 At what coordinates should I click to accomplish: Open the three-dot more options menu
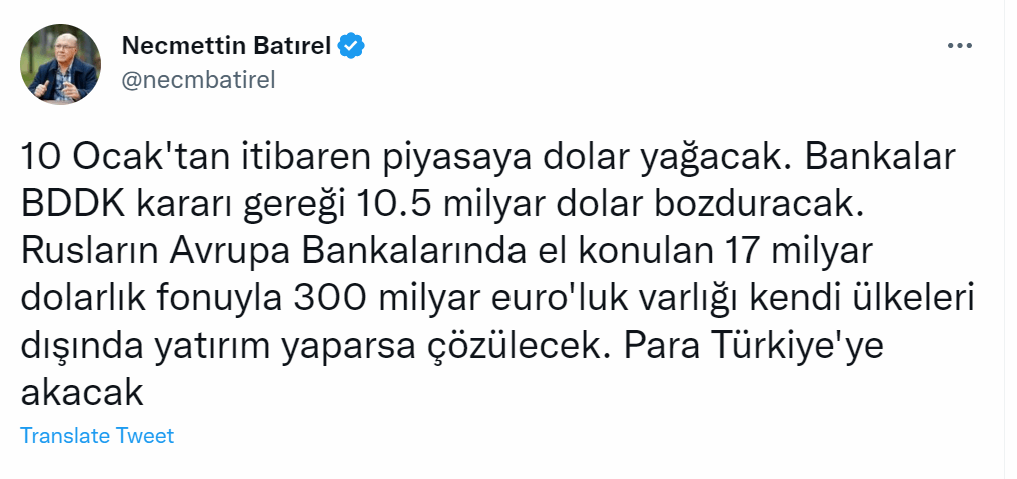(x=960, y=46)
